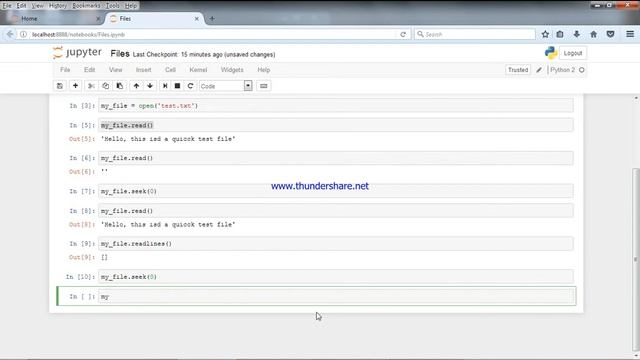Screen dimensions: 640x360
Task: Select cell In [3] with open('test.txt')
Action: point(336,106)
